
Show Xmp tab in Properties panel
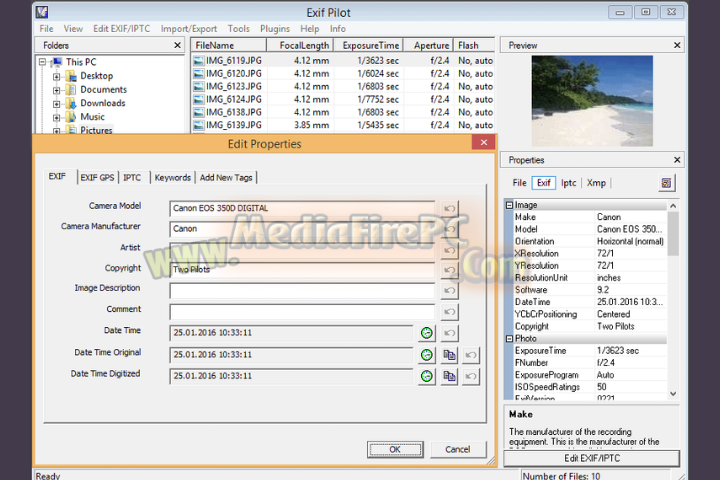coord(596,183)
